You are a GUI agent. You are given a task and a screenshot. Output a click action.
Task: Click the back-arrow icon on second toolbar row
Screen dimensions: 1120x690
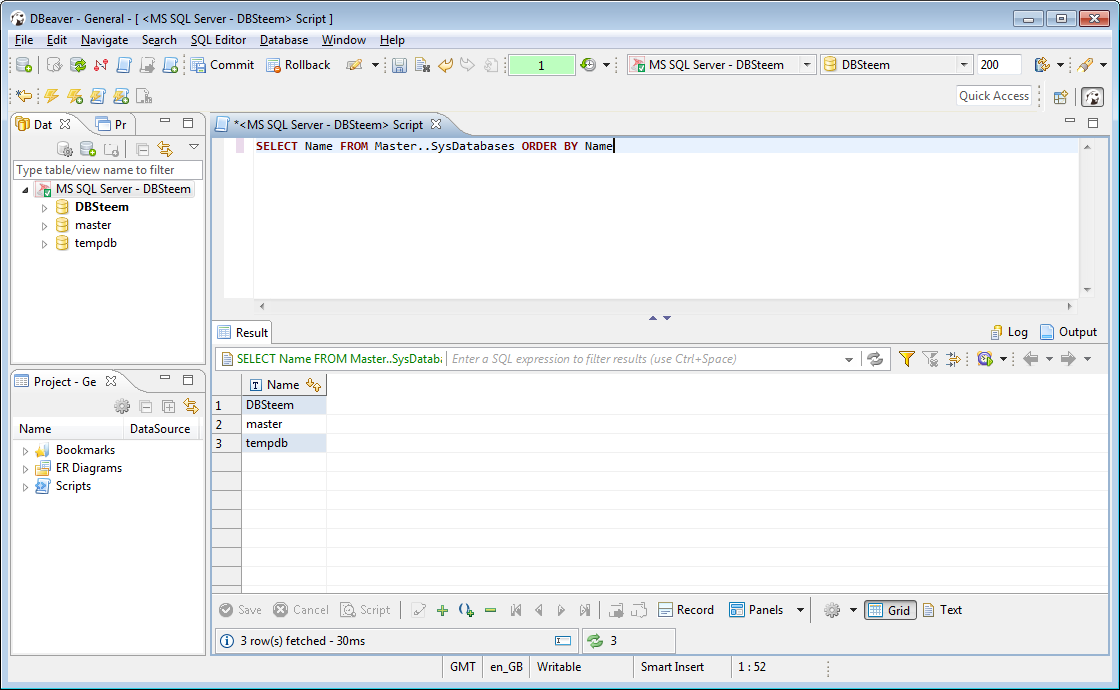[24, 96]
